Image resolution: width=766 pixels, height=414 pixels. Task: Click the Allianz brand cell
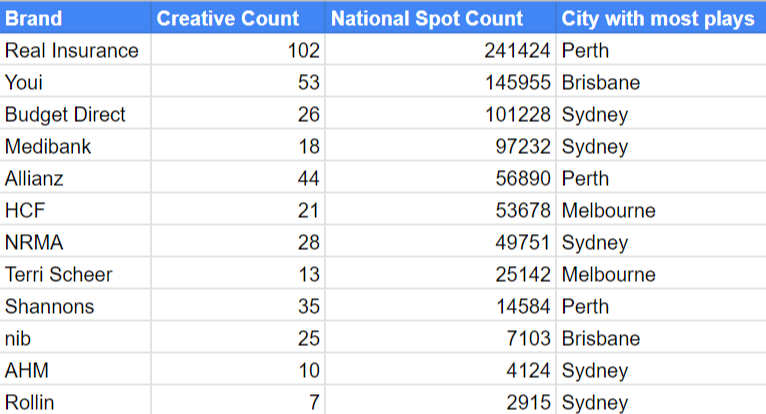click(x=75, y=177)
